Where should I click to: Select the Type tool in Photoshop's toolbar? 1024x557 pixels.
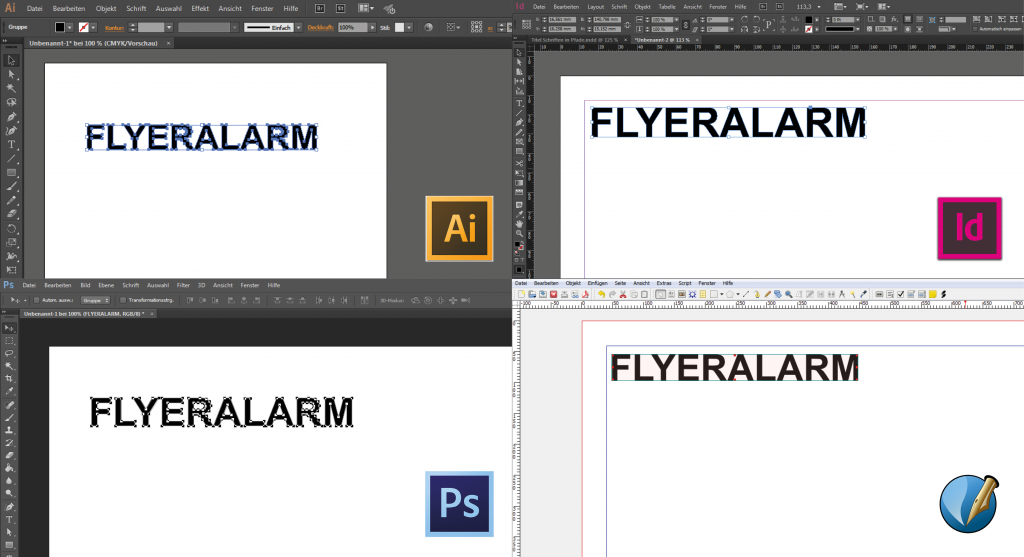pyautogui.click(x=10, y=520)
